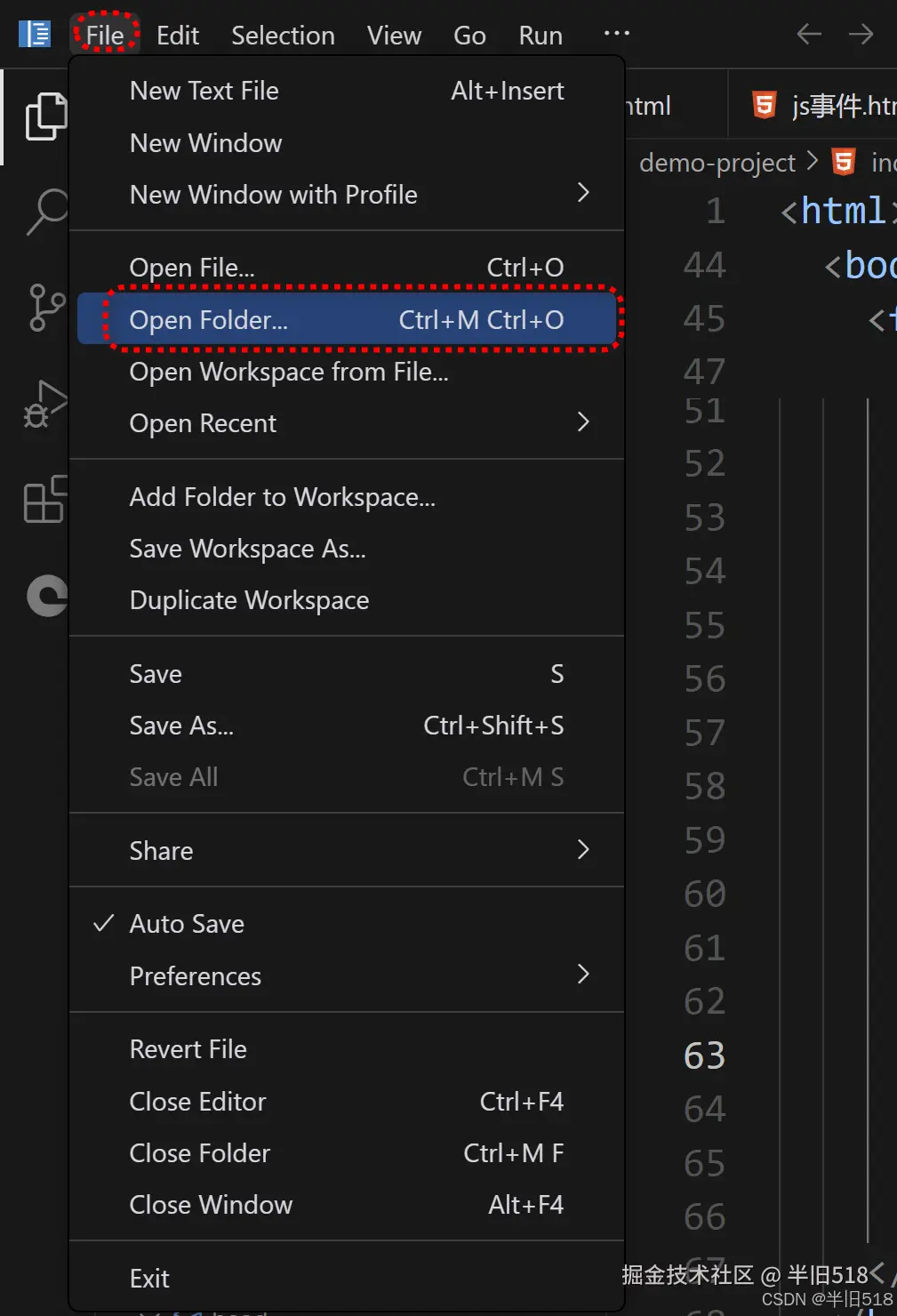Choose New Text File
This screenshot has width=897, height=1316.
click(347, 91)
